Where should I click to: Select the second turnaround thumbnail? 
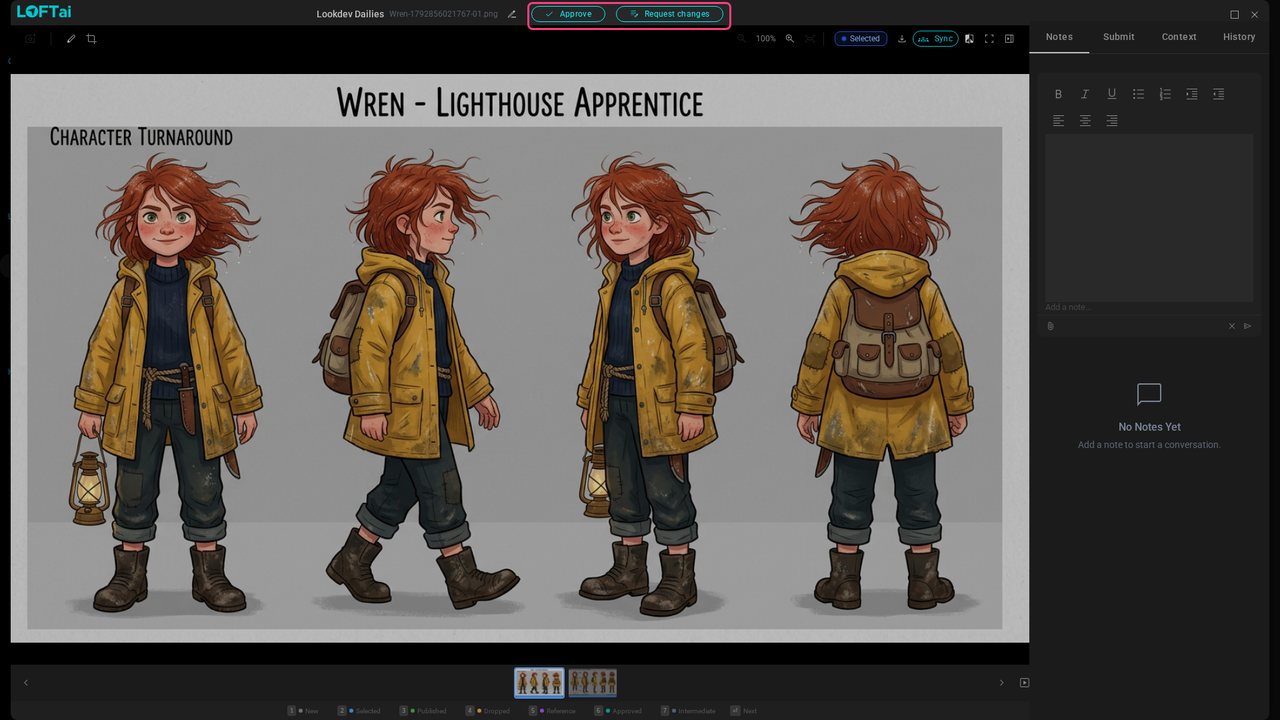[x=592, y=683]
